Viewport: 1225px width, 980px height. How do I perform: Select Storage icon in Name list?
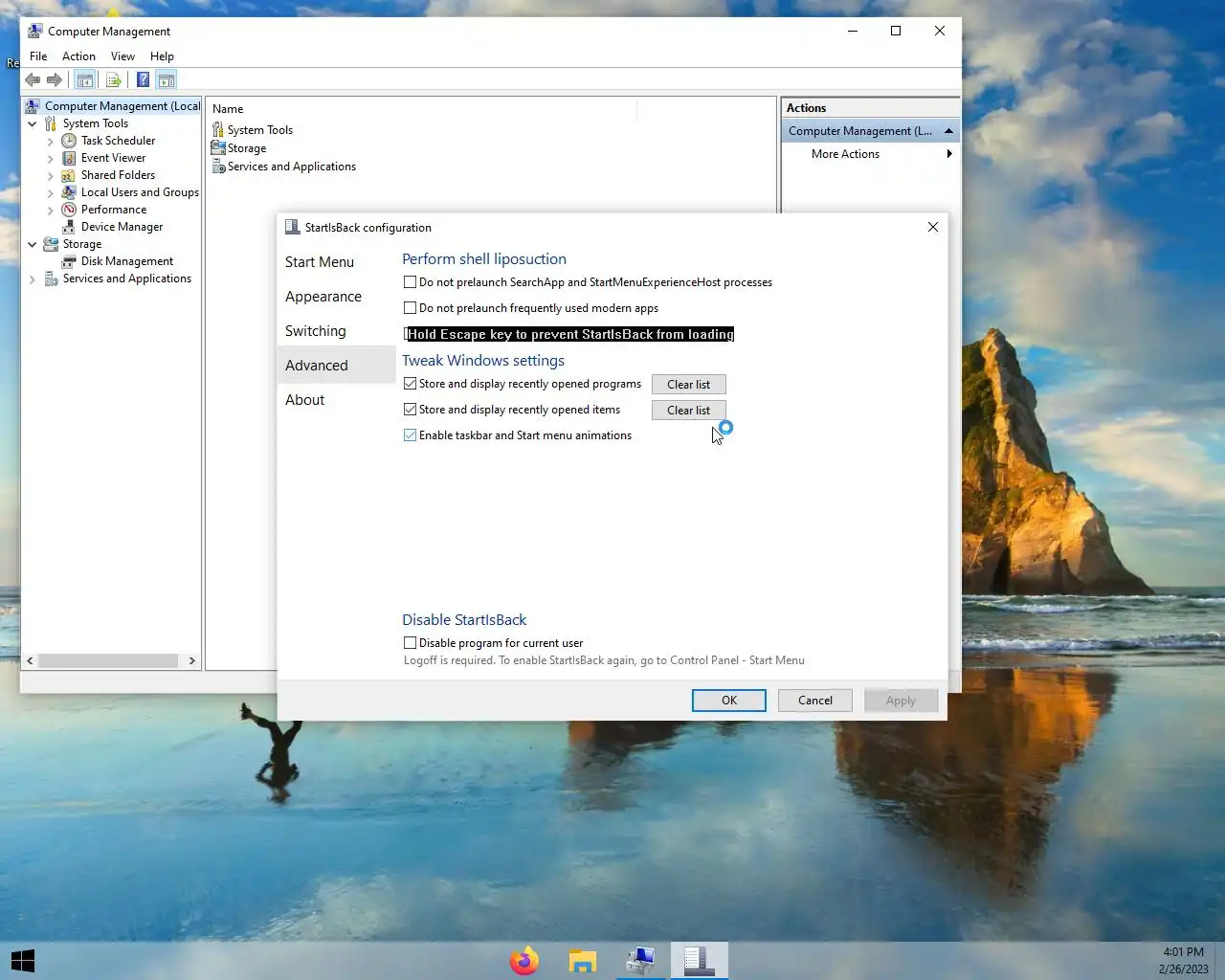click(218, 148)
